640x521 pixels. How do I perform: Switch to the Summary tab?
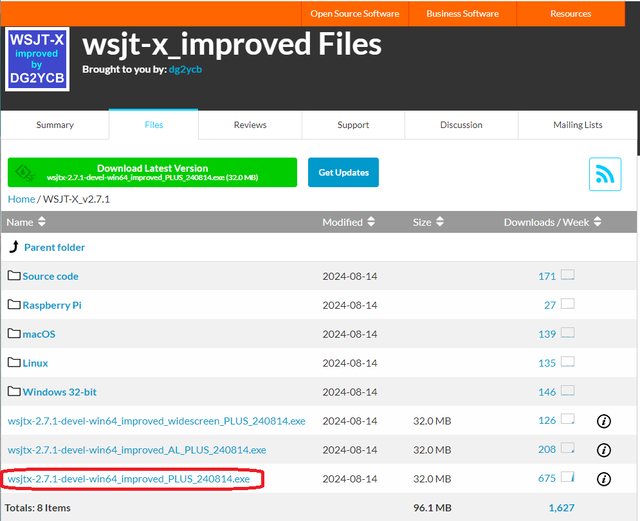(x=55, y=125)
